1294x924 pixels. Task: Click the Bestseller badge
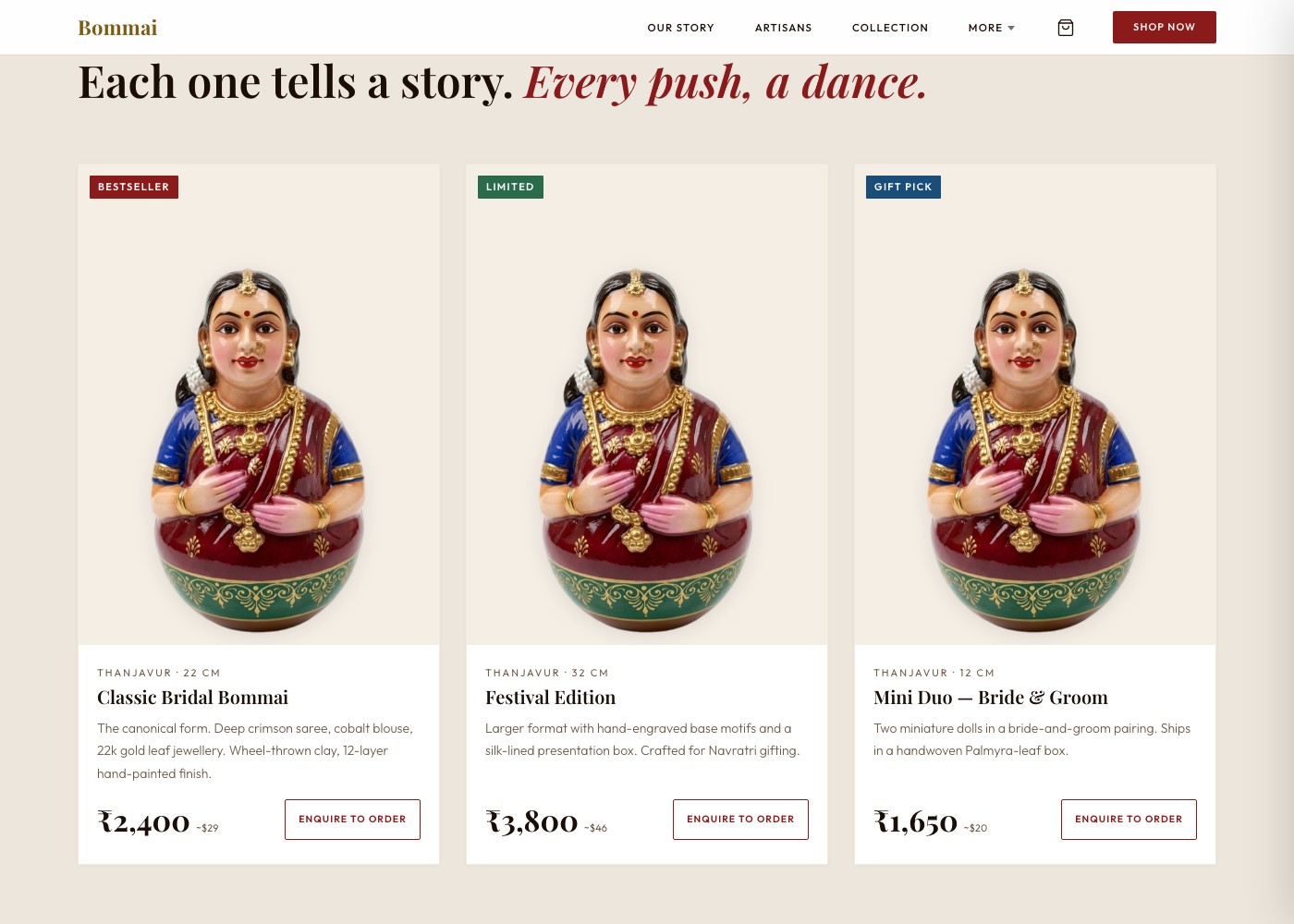coord(134,187)
